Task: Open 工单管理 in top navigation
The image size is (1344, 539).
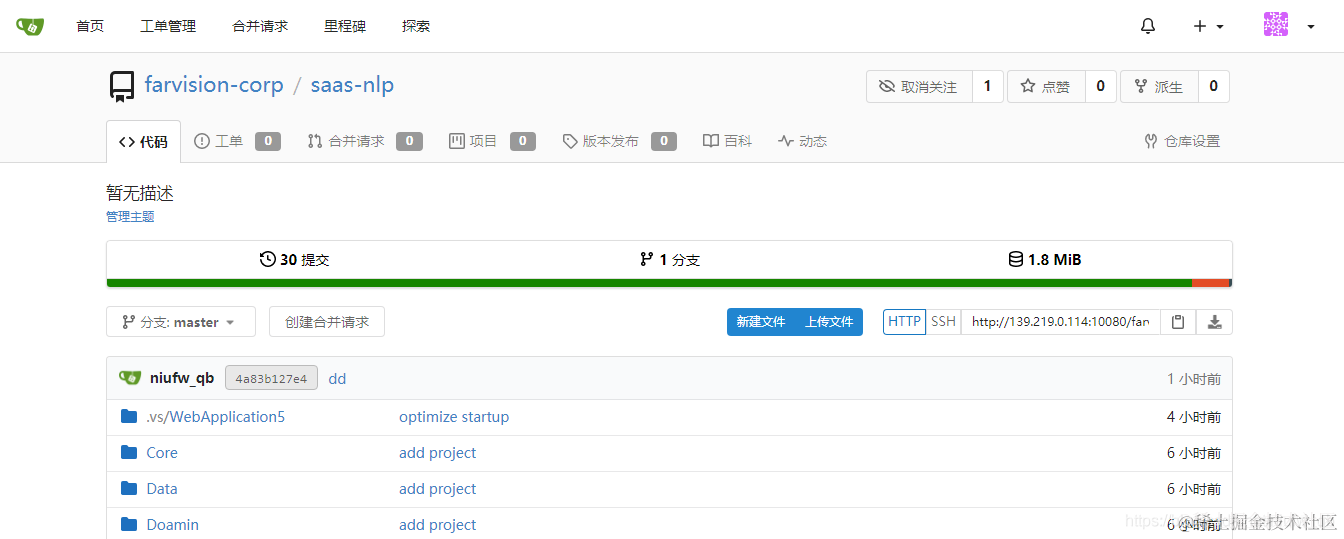Action: [x=168, y=26]
